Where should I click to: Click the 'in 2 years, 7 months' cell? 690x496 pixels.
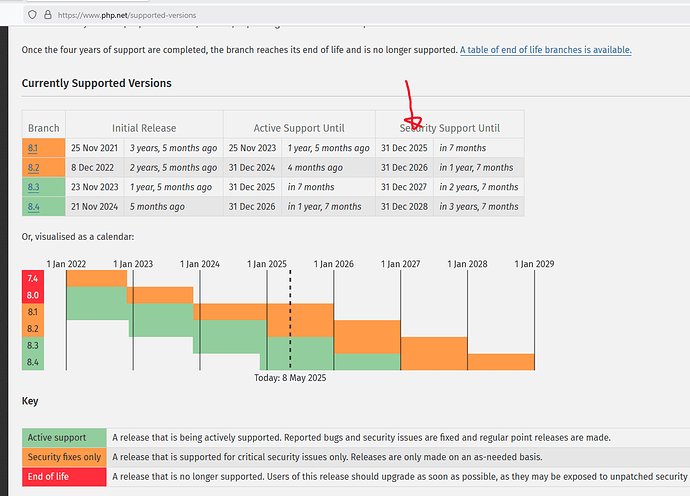tap(479, 187)
